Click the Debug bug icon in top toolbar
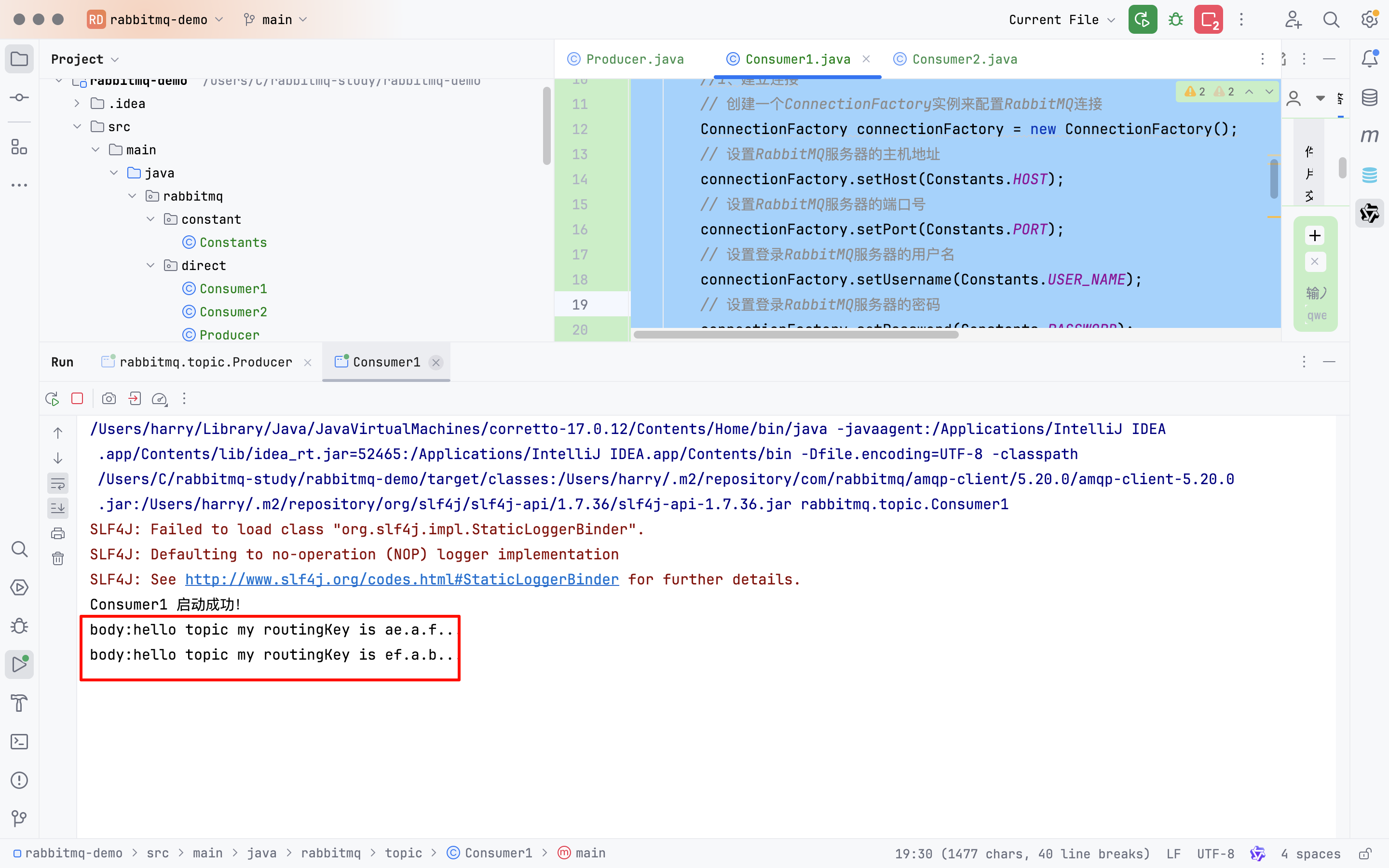This screenshot has height=868, width=1389. point(1175,19)
